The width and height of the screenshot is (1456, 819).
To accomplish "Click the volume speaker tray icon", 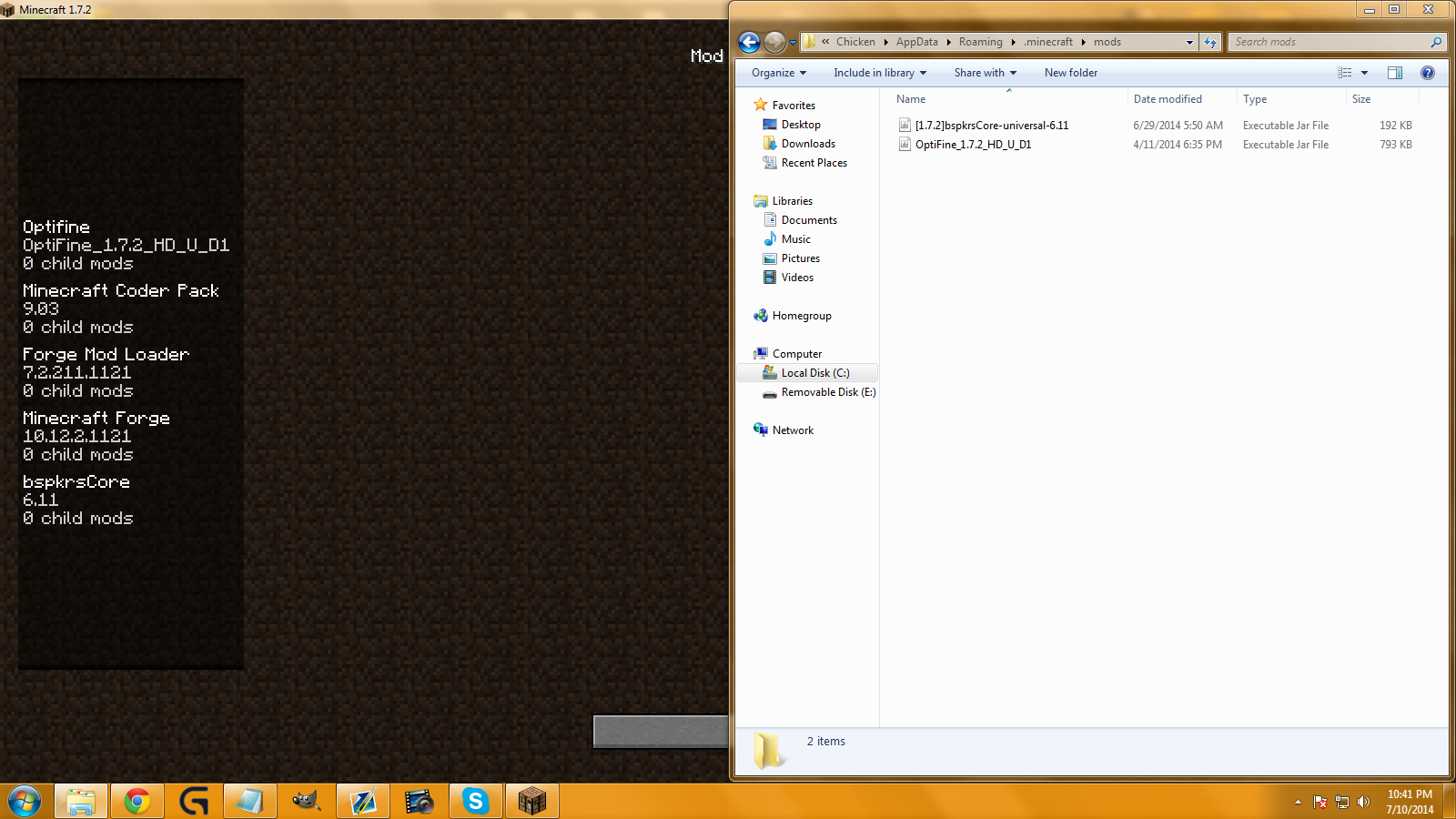I will [1363, 802].
